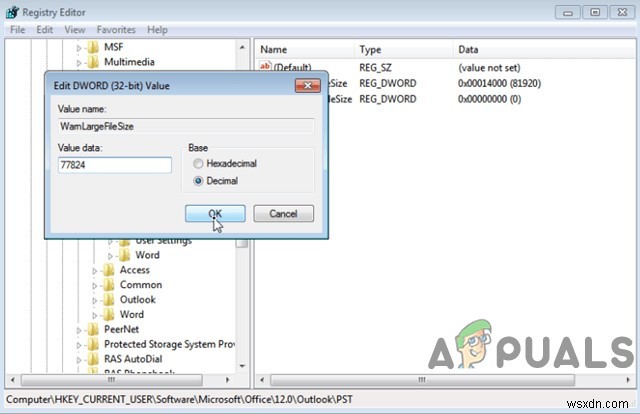Click the (Default) string value icon
This screenshot has height=414, width=640.
265,66
